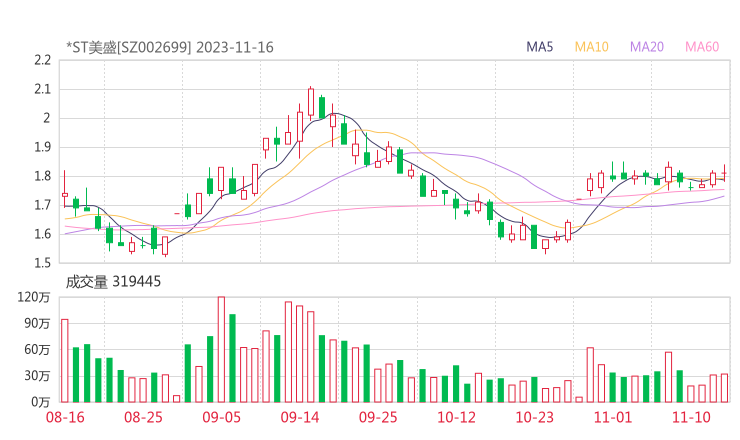
Task: Click the 10-12 date label
Action: pos(456,417)
